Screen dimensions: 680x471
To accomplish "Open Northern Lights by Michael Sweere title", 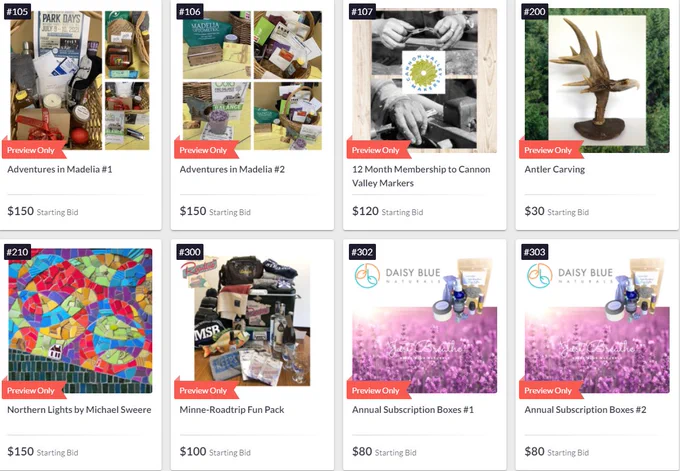I will 79,409.
